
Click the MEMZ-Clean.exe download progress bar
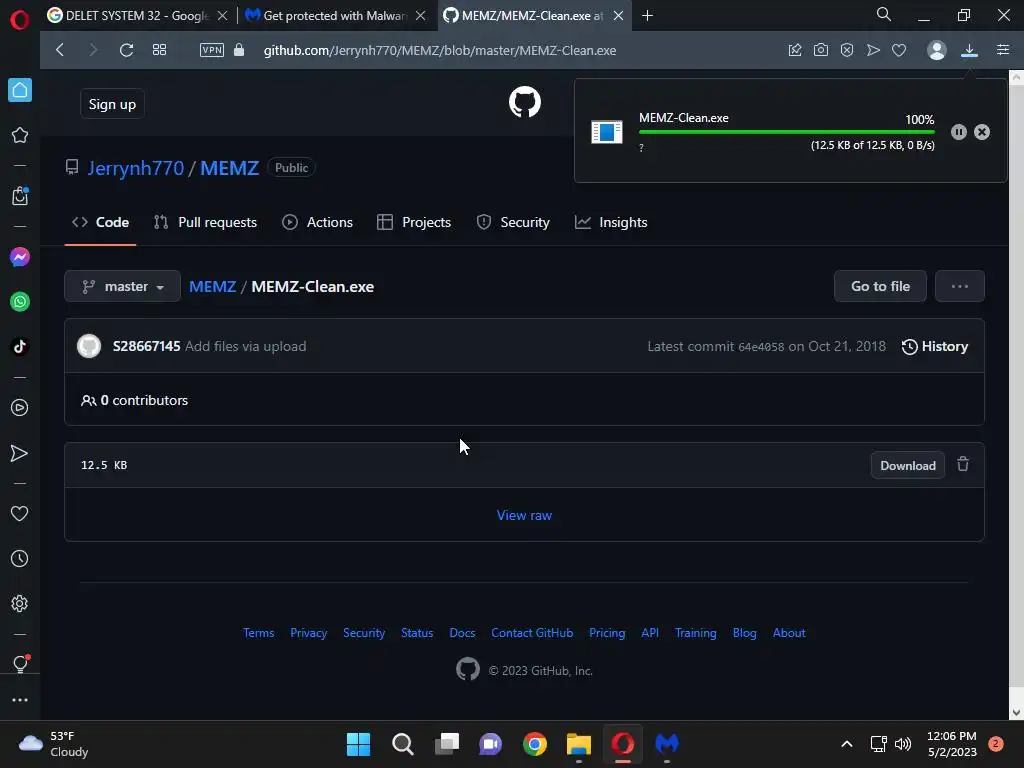786,132
